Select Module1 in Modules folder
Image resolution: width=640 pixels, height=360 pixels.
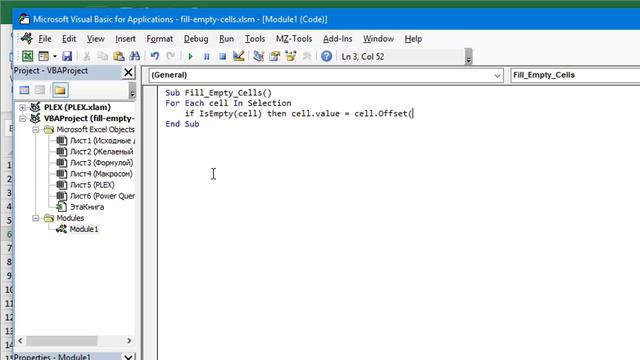tap(84, 229)
